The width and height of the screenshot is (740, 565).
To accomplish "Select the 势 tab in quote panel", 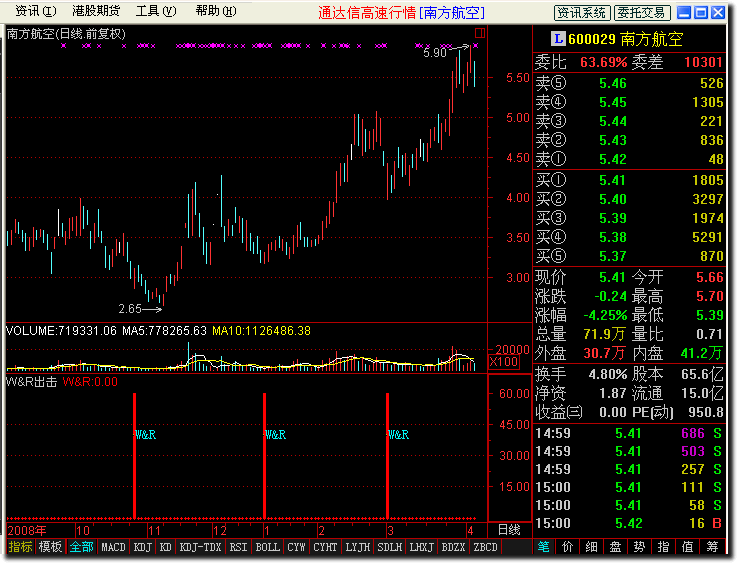I will pyautogui.click(x=639, y=547).
